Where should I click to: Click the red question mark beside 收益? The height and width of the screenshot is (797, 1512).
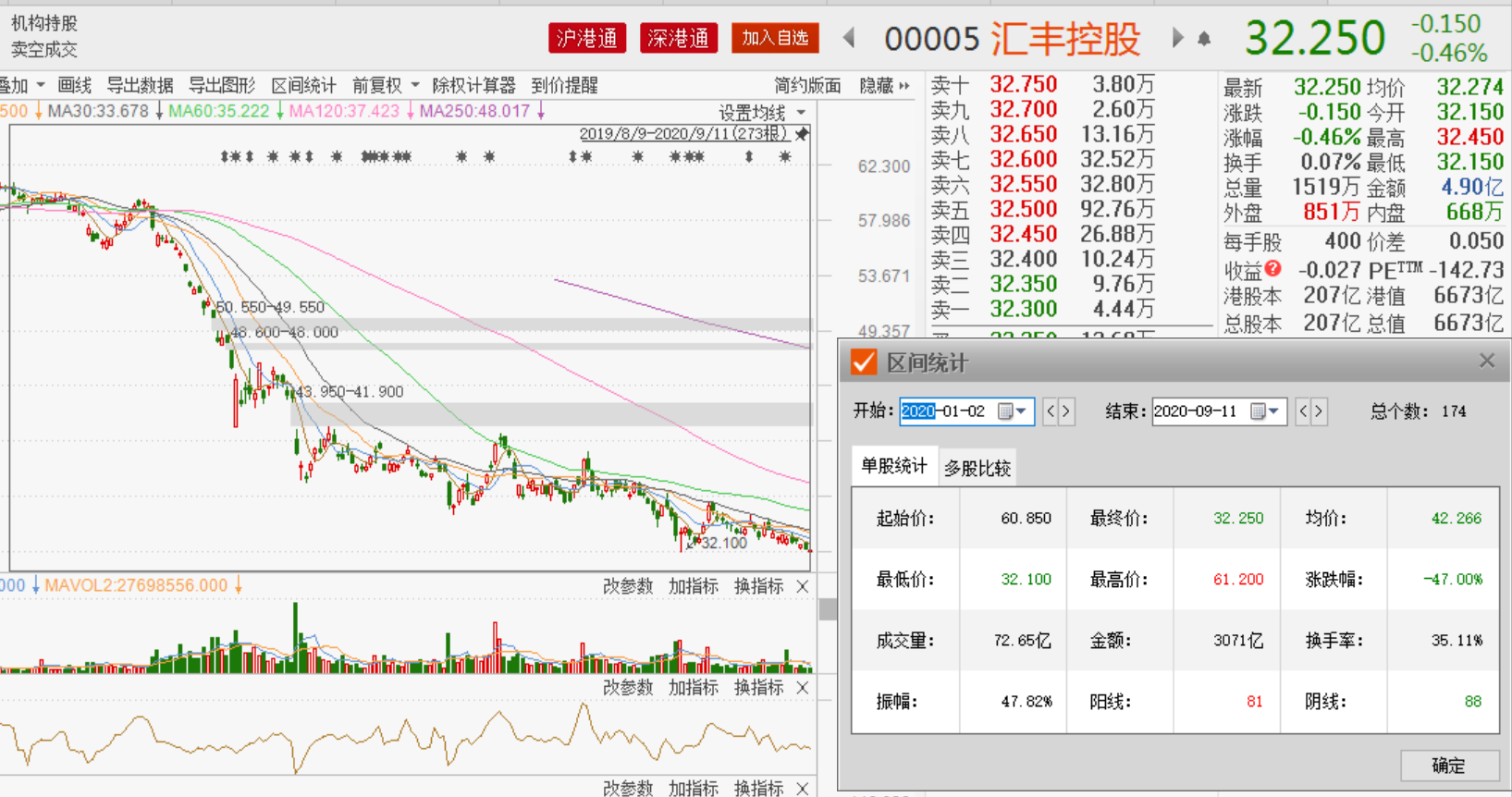1272,268
